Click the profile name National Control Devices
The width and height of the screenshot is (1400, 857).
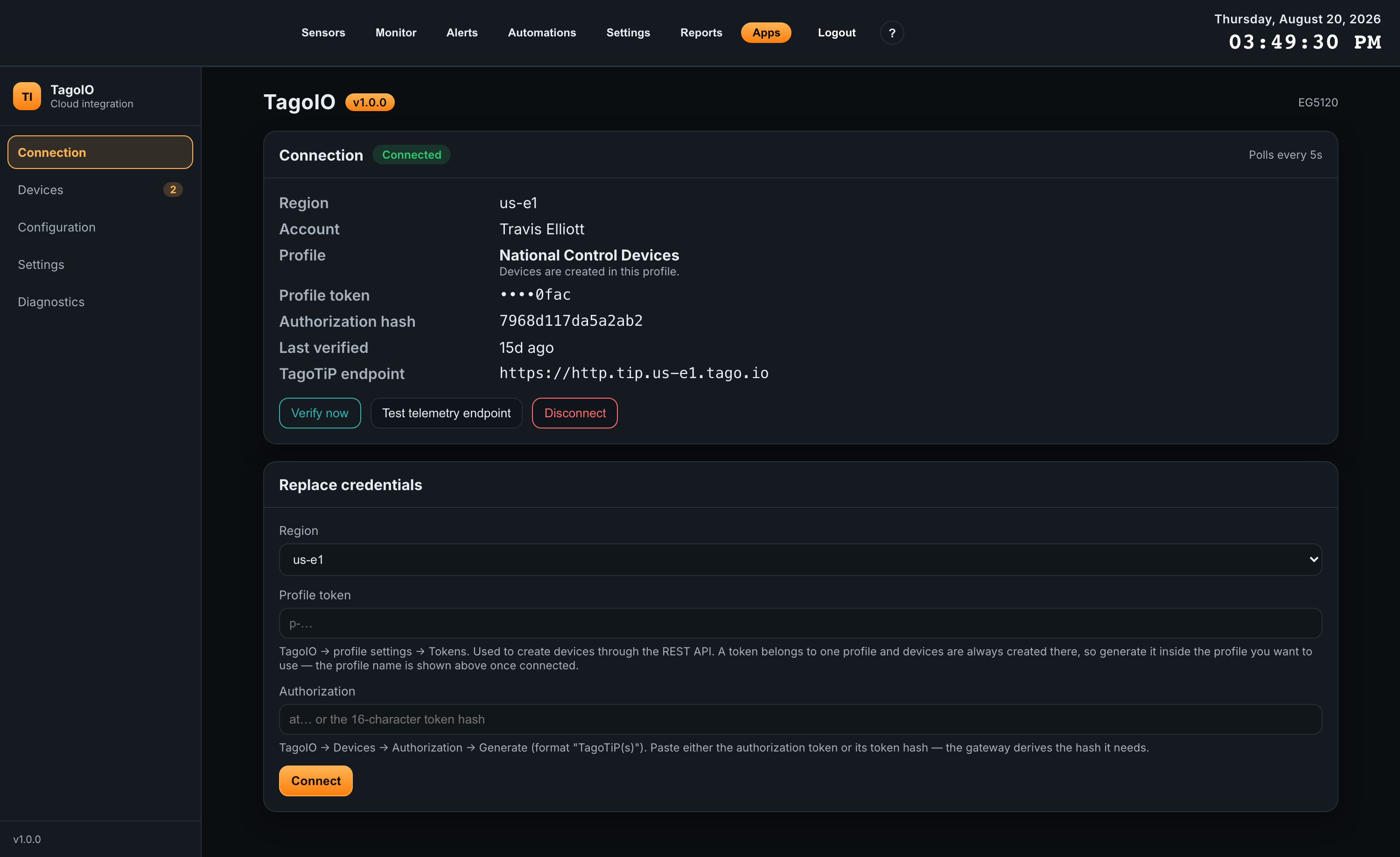click(x=588, y=255)
